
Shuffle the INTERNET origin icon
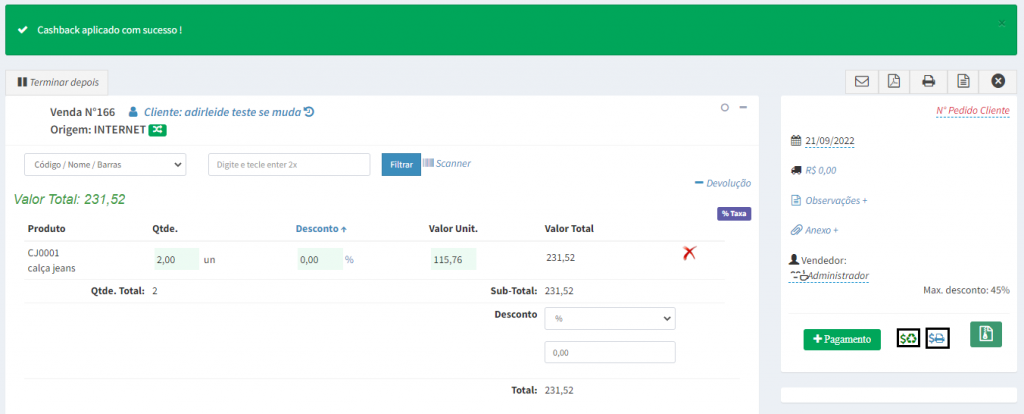pos(159,130)
